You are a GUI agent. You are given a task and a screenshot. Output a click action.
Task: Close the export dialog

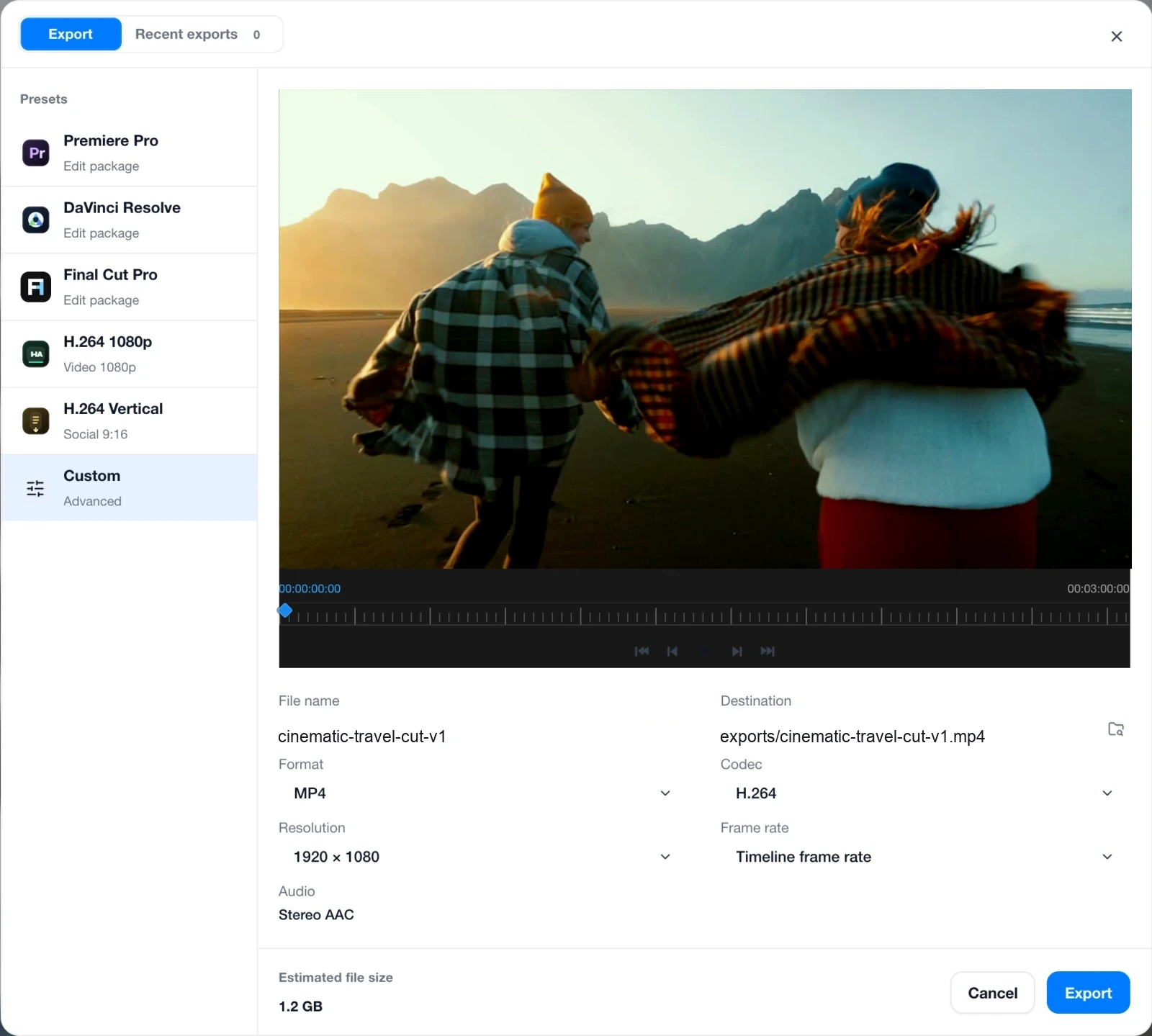(1117, 36)
